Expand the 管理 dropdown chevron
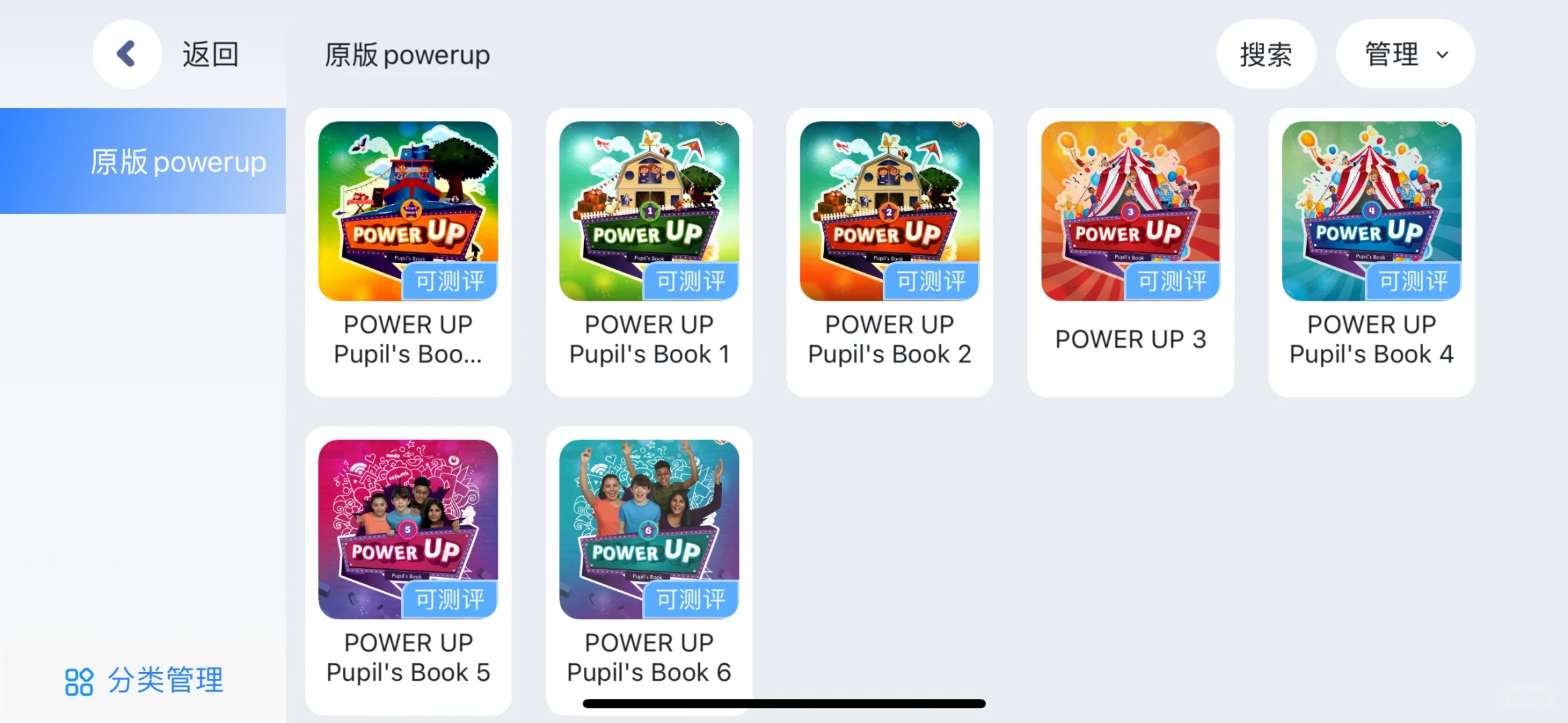 1443,55
